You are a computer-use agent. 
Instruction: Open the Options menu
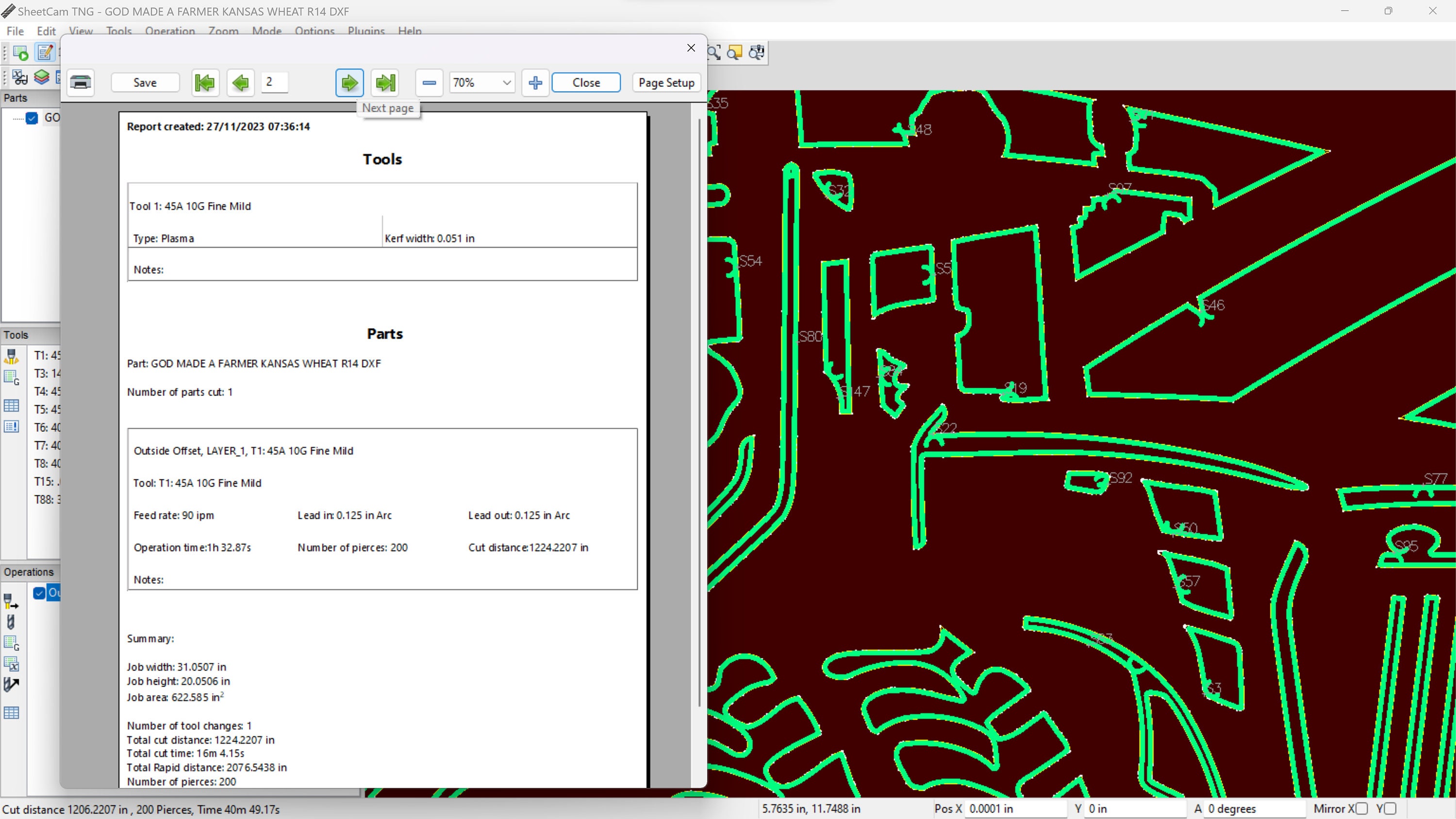click(315, 31)
